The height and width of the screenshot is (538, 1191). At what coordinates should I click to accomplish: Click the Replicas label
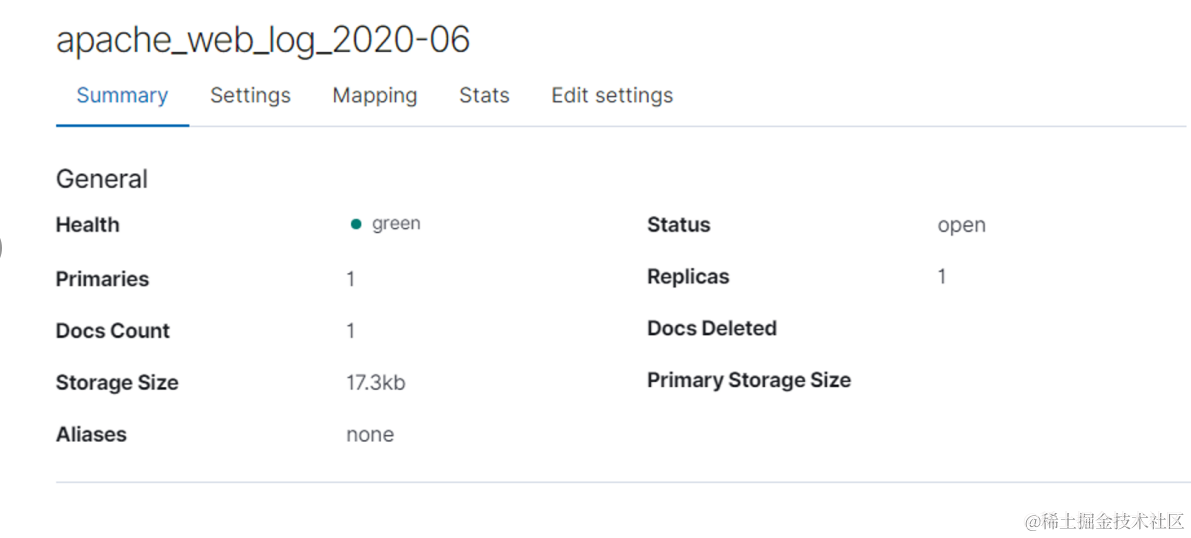[688, 277]
